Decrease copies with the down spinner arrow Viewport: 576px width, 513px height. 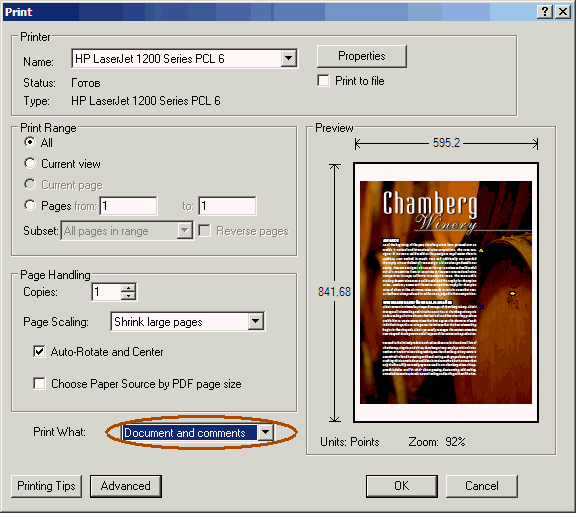point(128,296)
